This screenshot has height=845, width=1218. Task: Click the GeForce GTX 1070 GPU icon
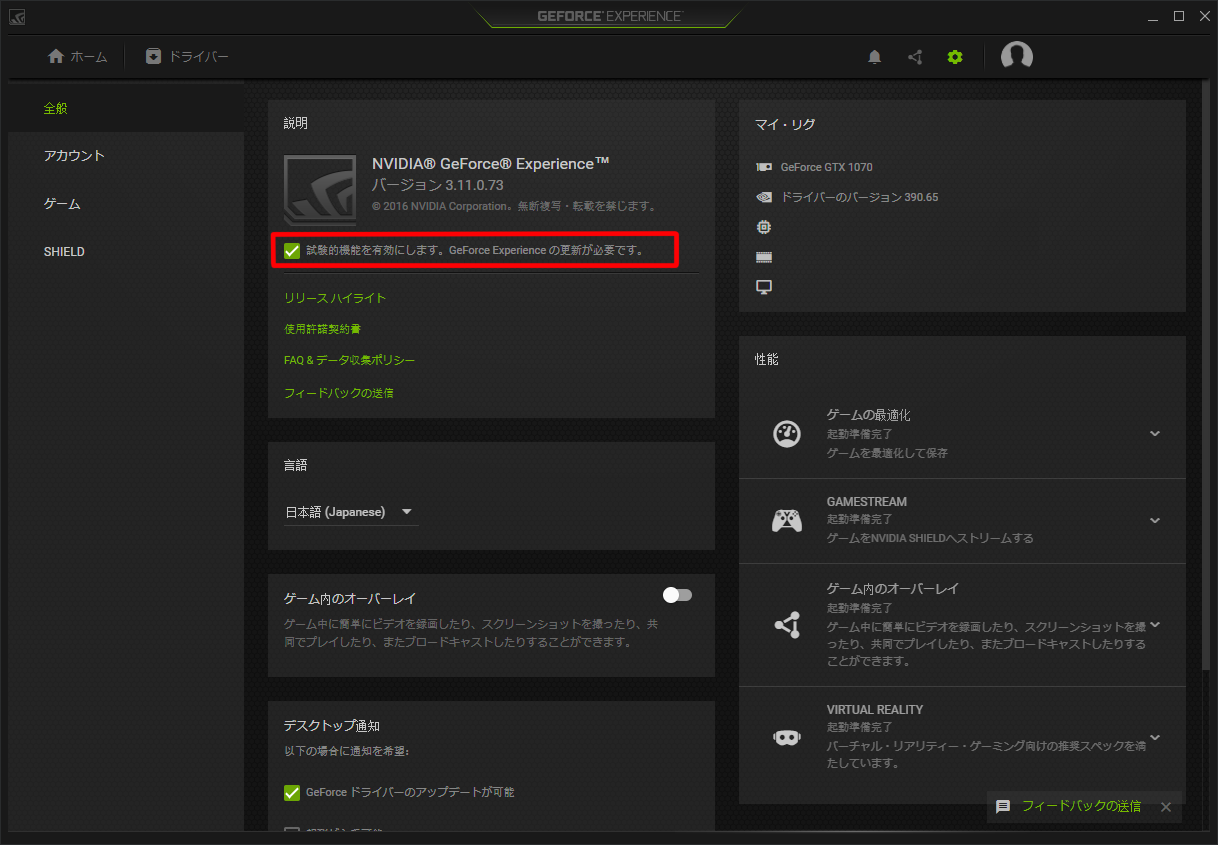tap(764, 167)
